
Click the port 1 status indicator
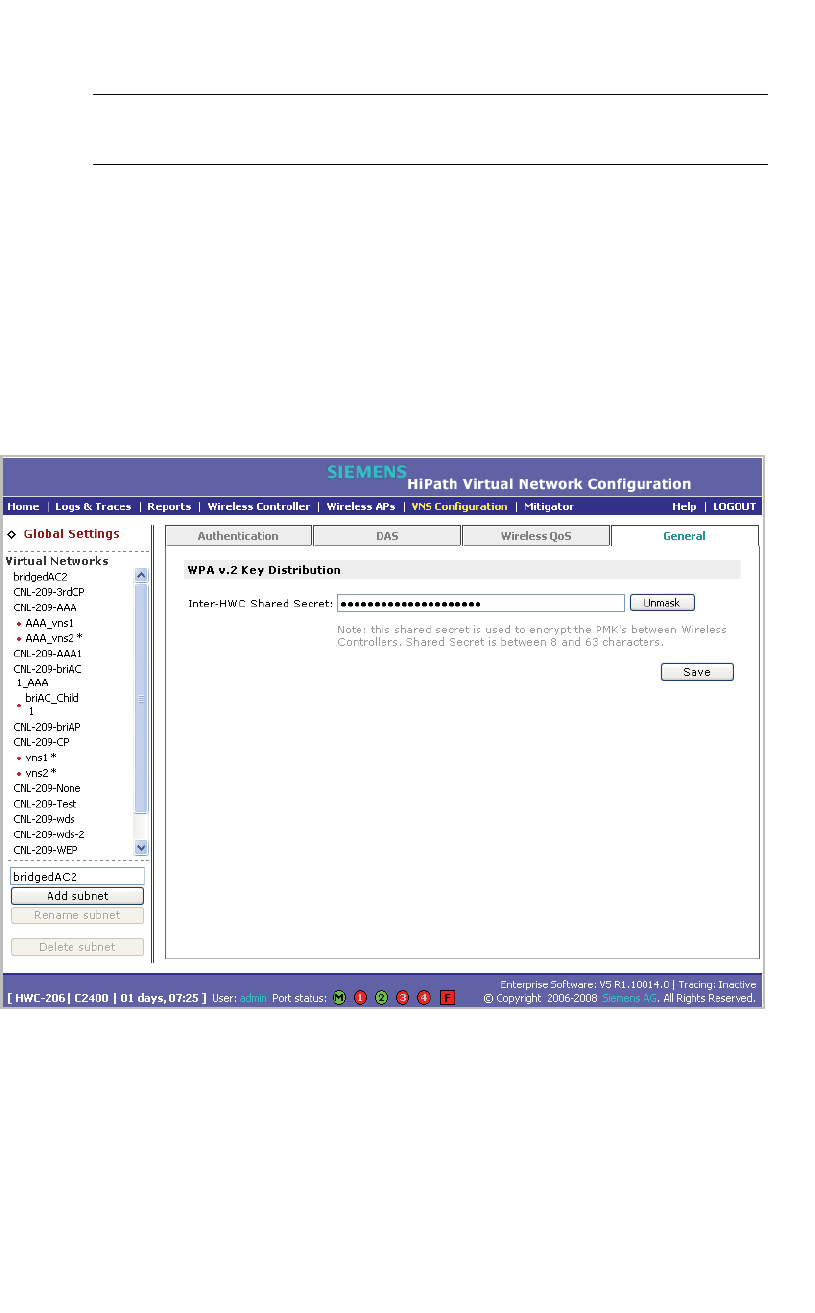pyautogui.click(x=360, y=997)
